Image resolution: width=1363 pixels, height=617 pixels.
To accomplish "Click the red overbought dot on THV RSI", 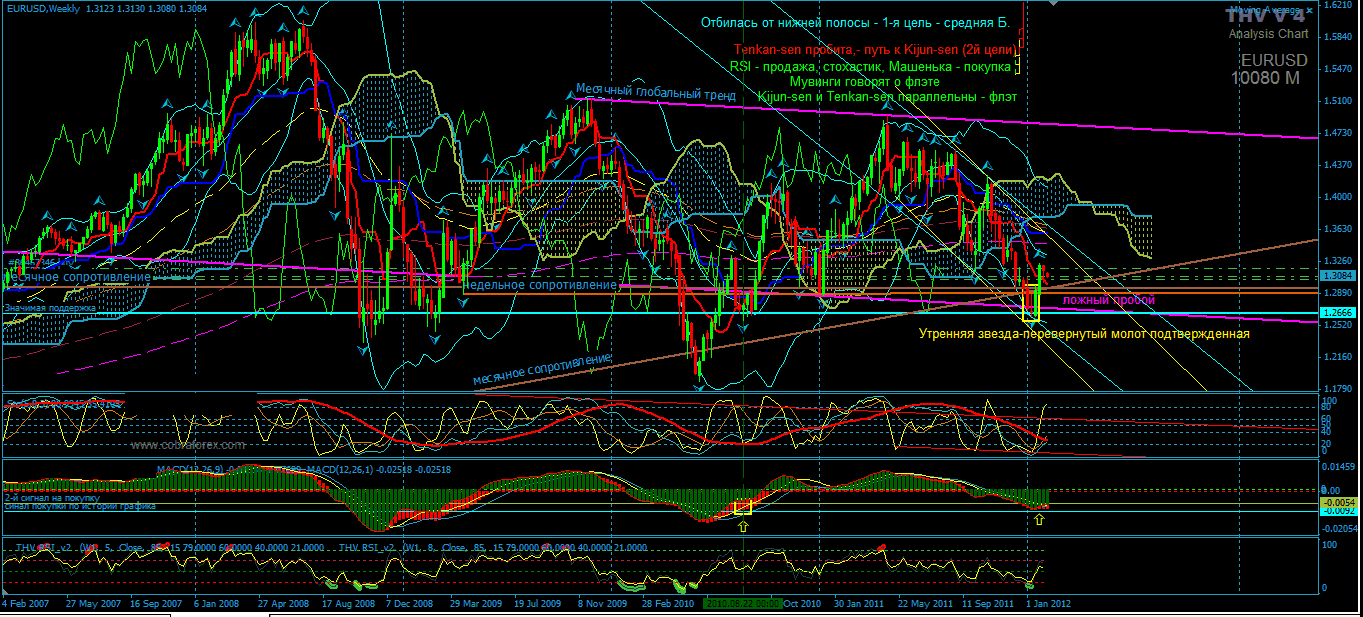I will (882, 547).
